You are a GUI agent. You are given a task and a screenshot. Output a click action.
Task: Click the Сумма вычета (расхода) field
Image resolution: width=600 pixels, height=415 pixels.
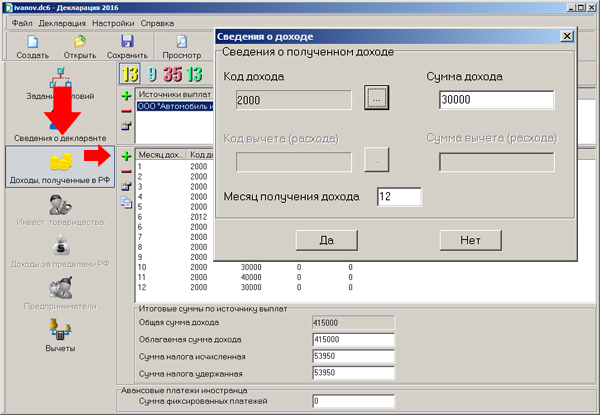pyautogui.click(x=496, y=162)
